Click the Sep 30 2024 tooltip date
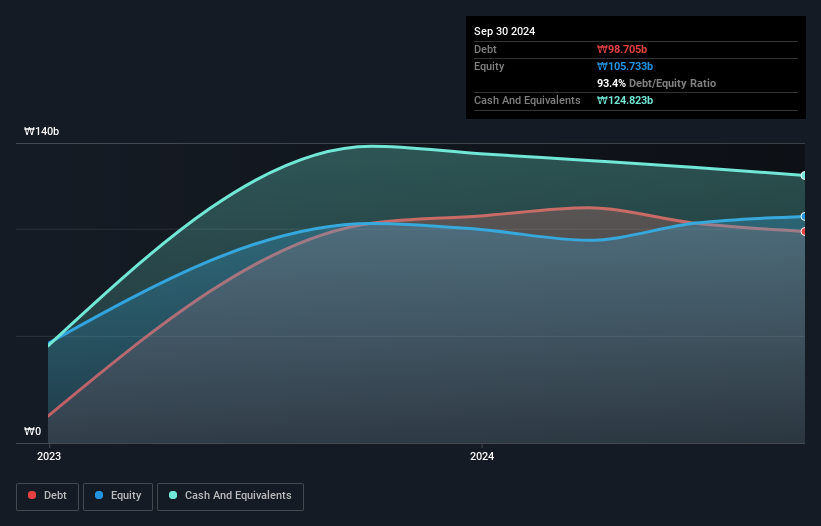The height and width of the screenshot is (526, 821). click(504, 31)
